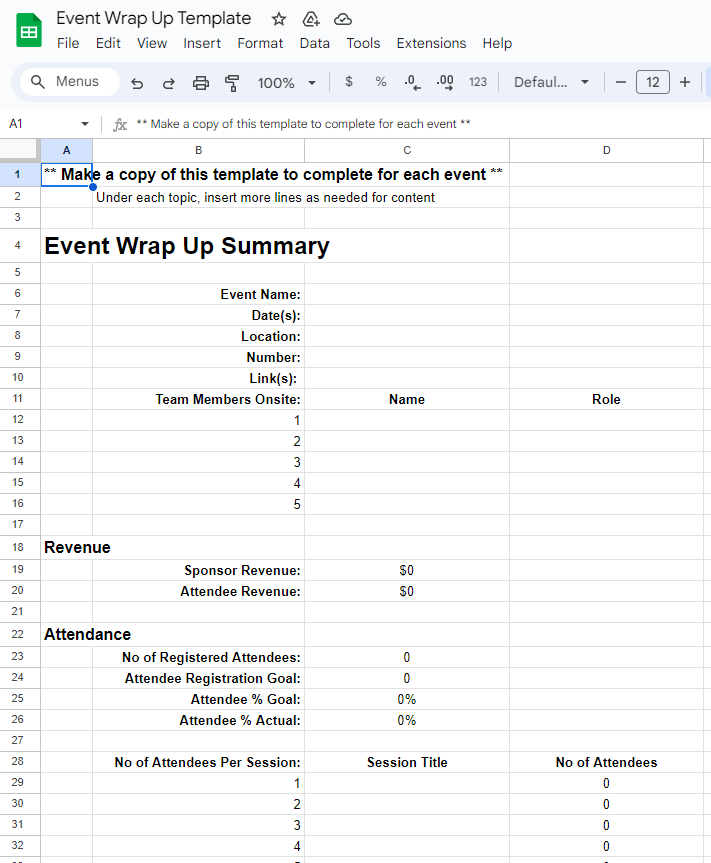Click the $0 value beside Attendee Revenue

[407, 591]
